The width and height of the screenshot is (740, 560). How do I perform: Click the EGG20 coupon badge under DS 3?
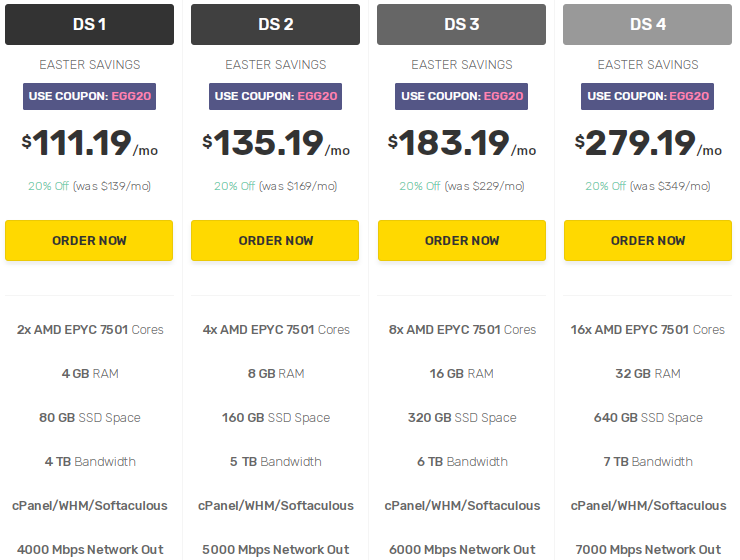pyautogui.click(x=461, y=96)
